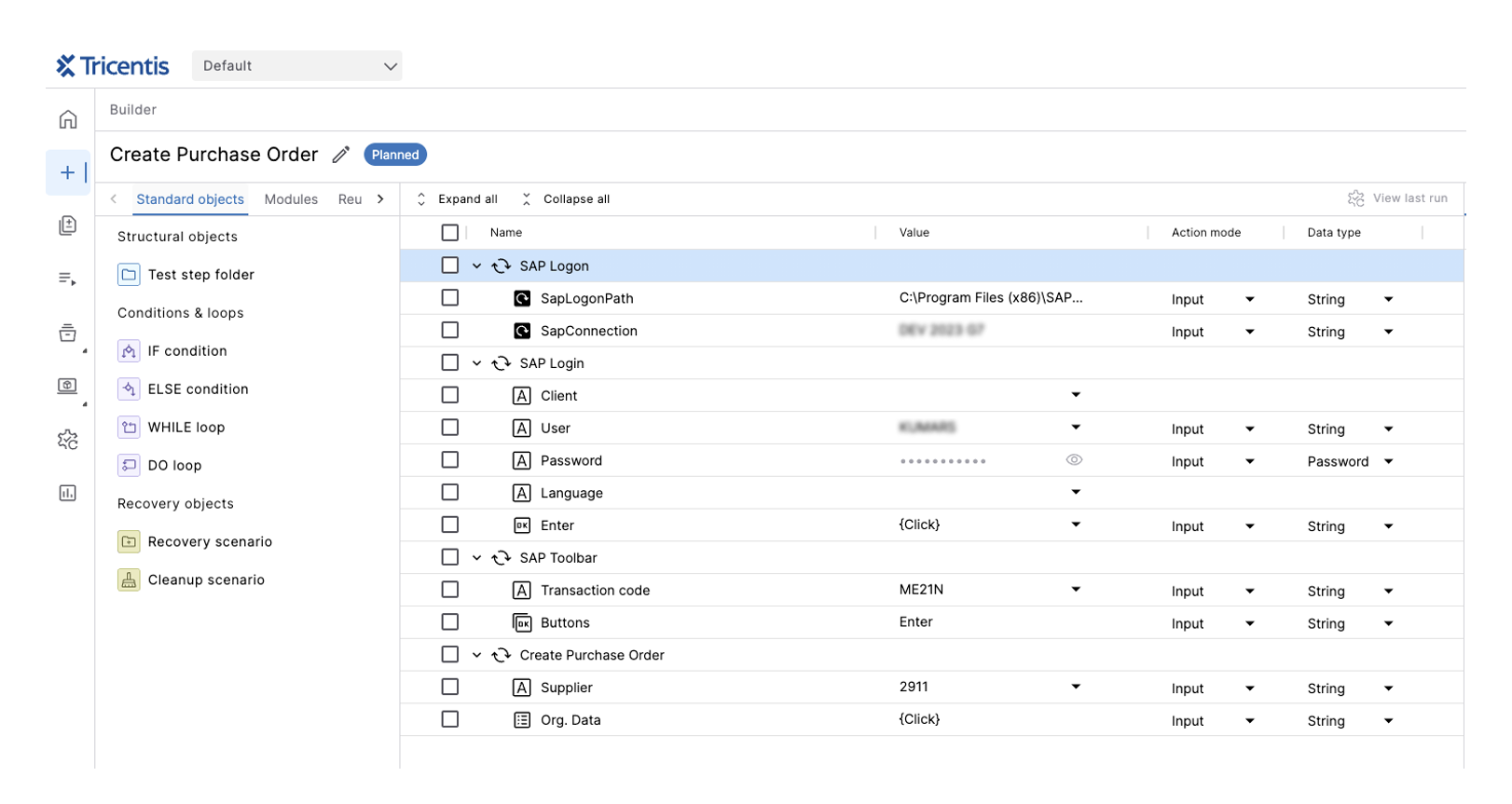The image size is (1512, 804).
Task: Collapse the Create Purchase Order step
Action: click(x=477, y=656)
